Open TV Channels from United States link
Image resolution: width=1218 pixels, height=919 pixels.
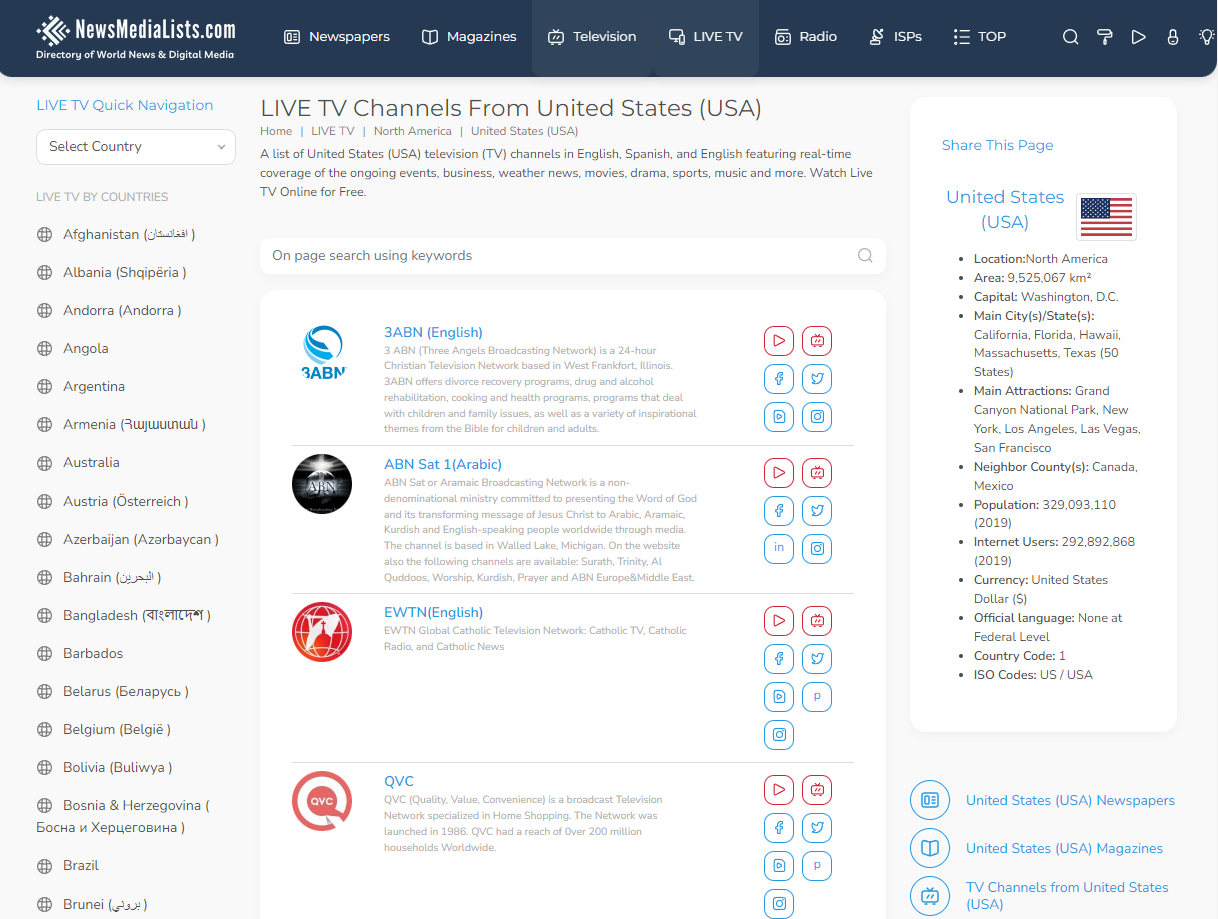pyautogui.click(x=1067, y=895)
